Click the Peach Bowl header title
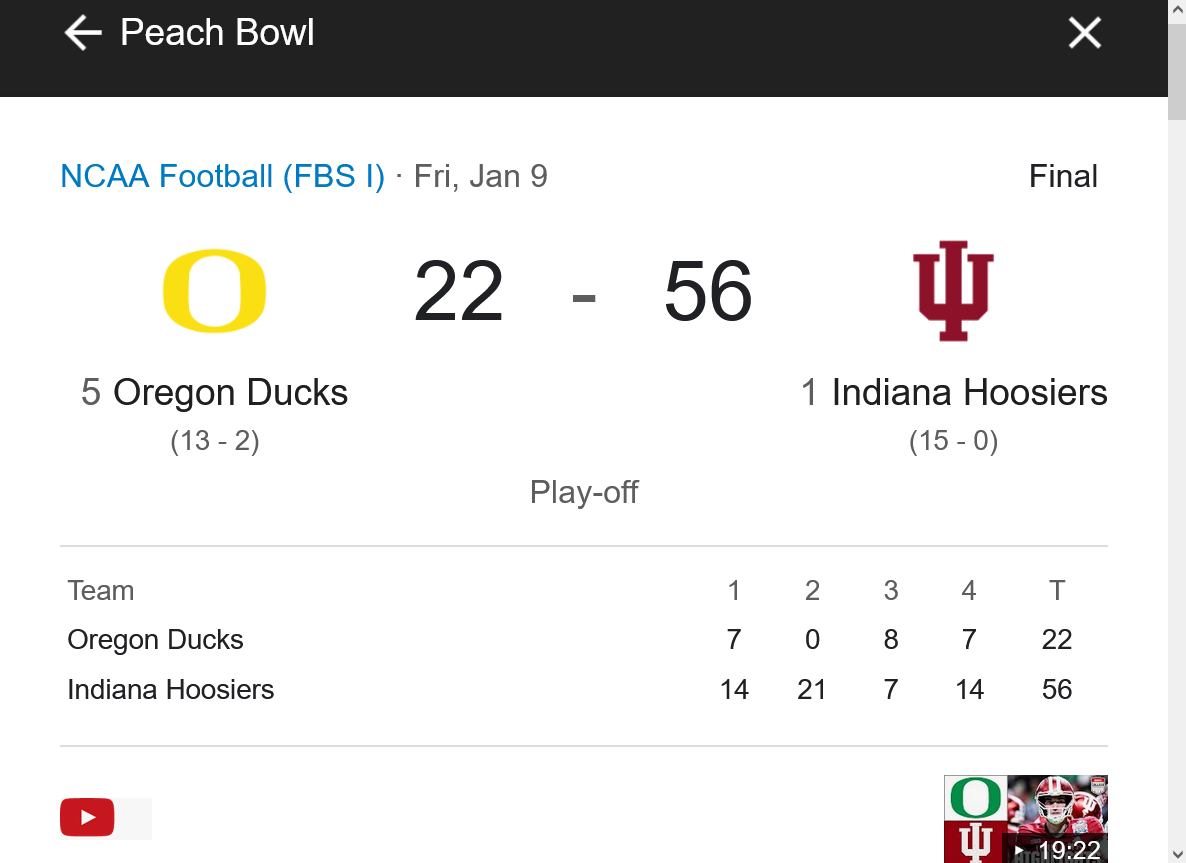Screen dimensions: 1186x863 pos(217,33)
